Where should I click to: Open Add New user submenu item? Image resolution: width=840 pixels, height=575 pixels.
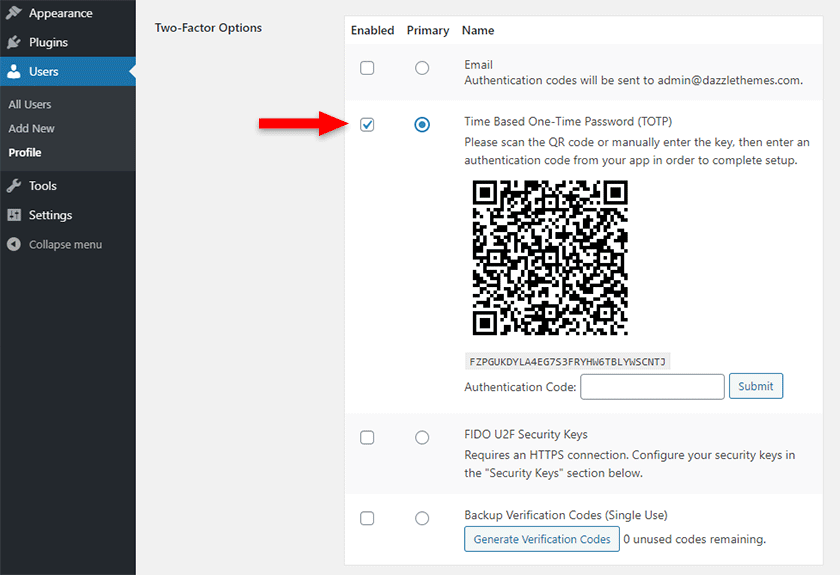tap(32, 129)
